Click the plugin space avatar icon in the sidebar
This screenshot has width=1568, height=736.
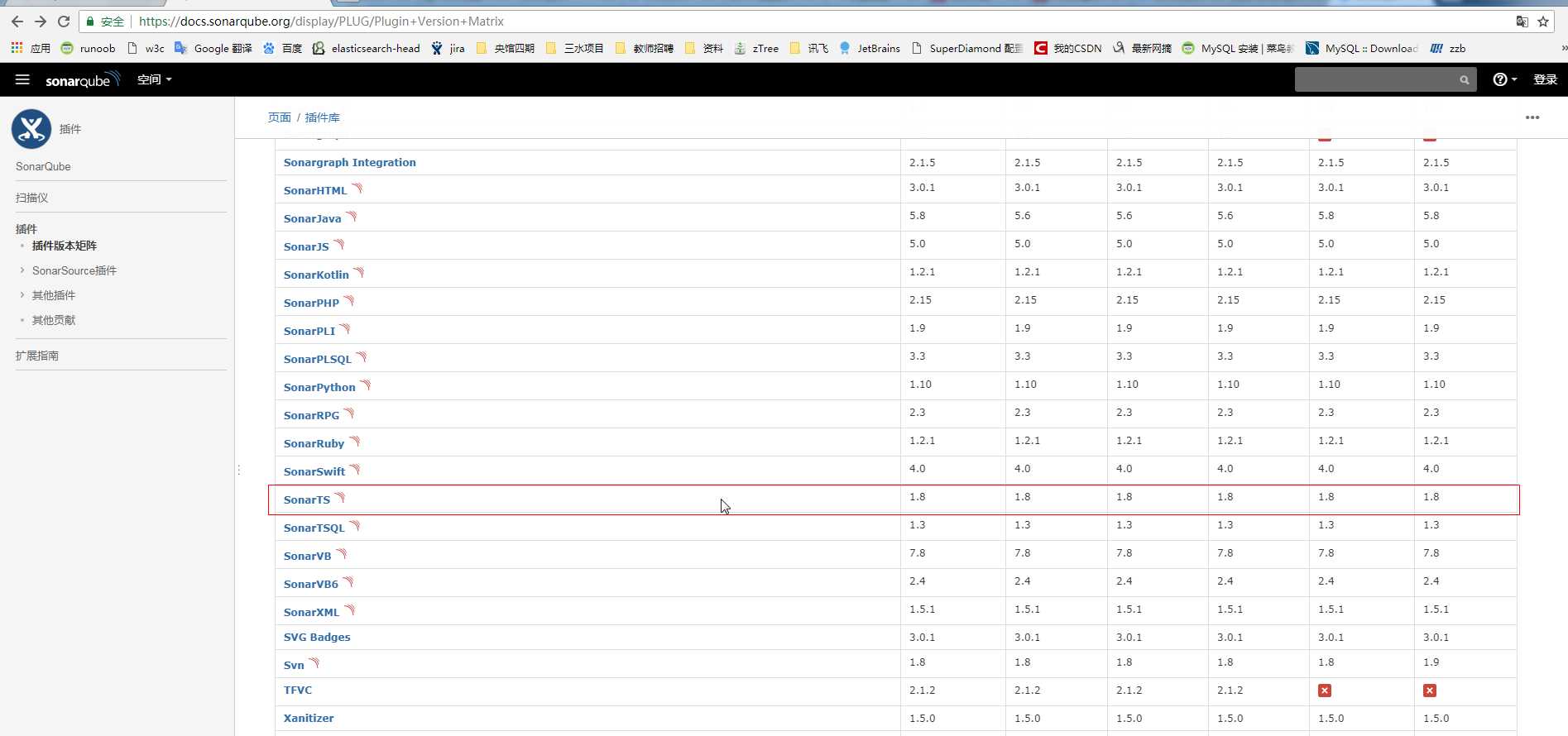31,129
